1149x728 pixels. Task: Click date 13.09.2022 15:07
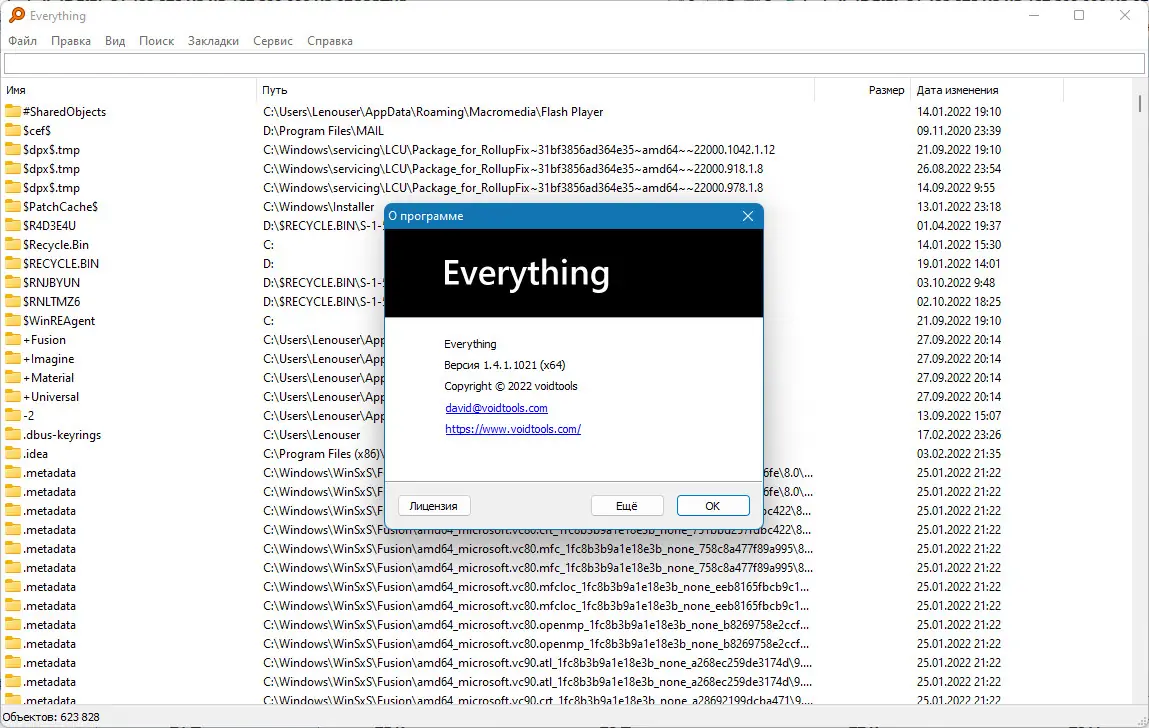958,416
